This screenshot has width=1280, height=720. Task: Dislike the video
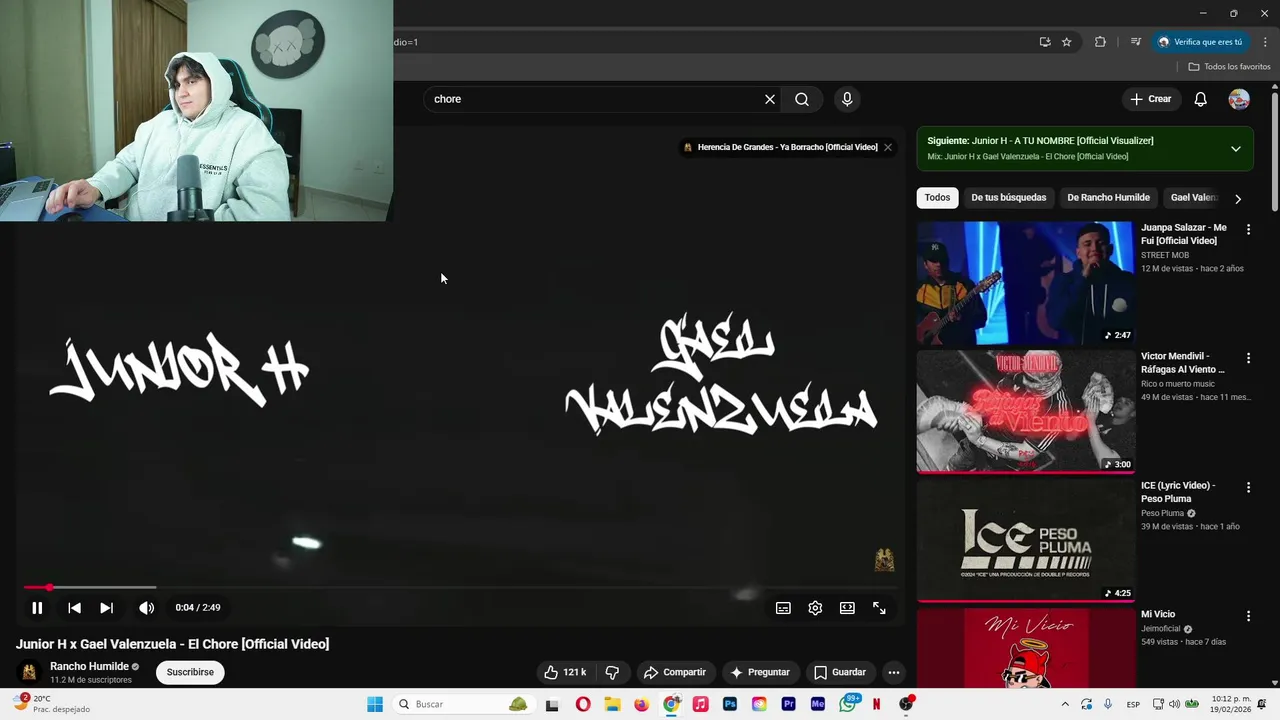coord(612,672)
